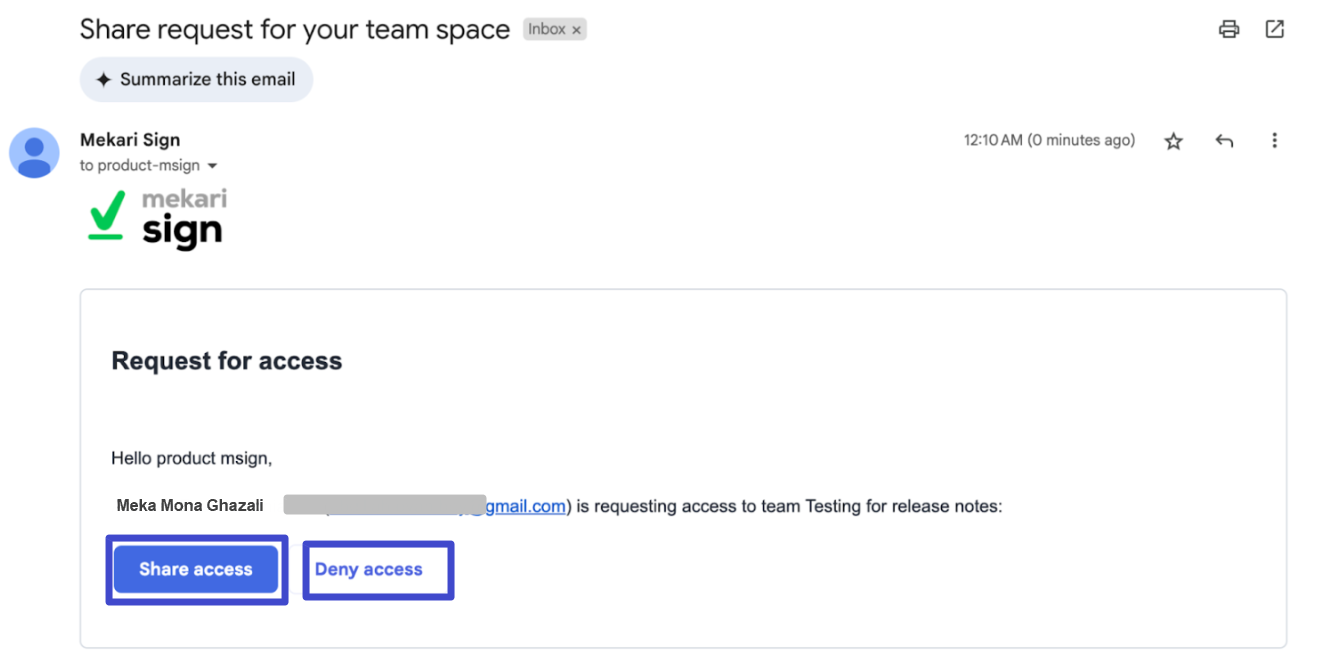Viewport: 1330px width, 662px height.
Task: Open the requester's gmail.com email link
Action: coord(445,506)
